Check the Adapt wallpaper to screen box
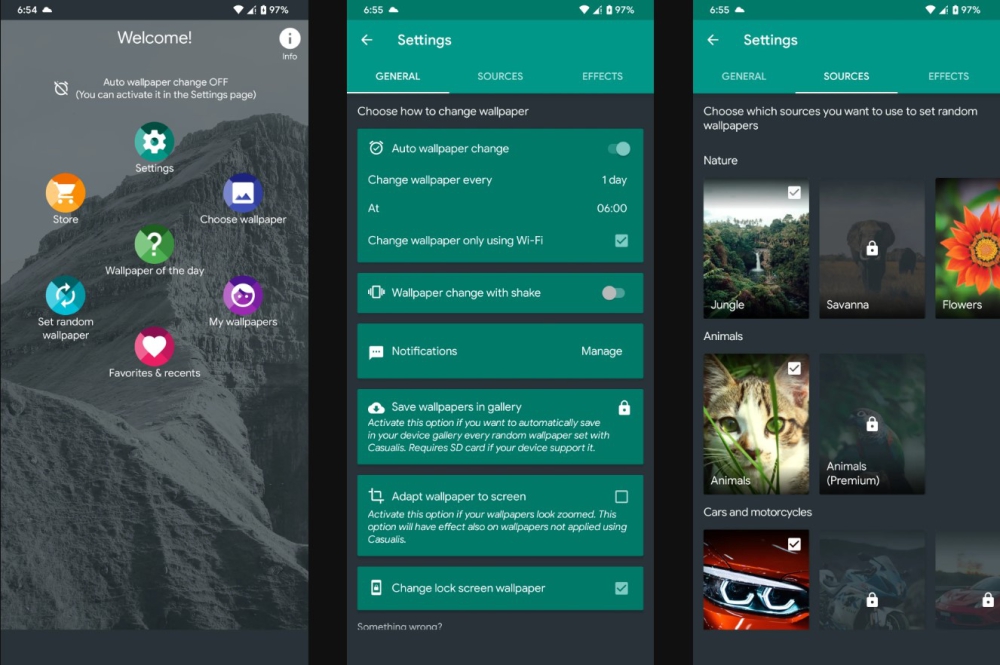The height and width of the screenshot is (665, 1000). click(621, 497)
